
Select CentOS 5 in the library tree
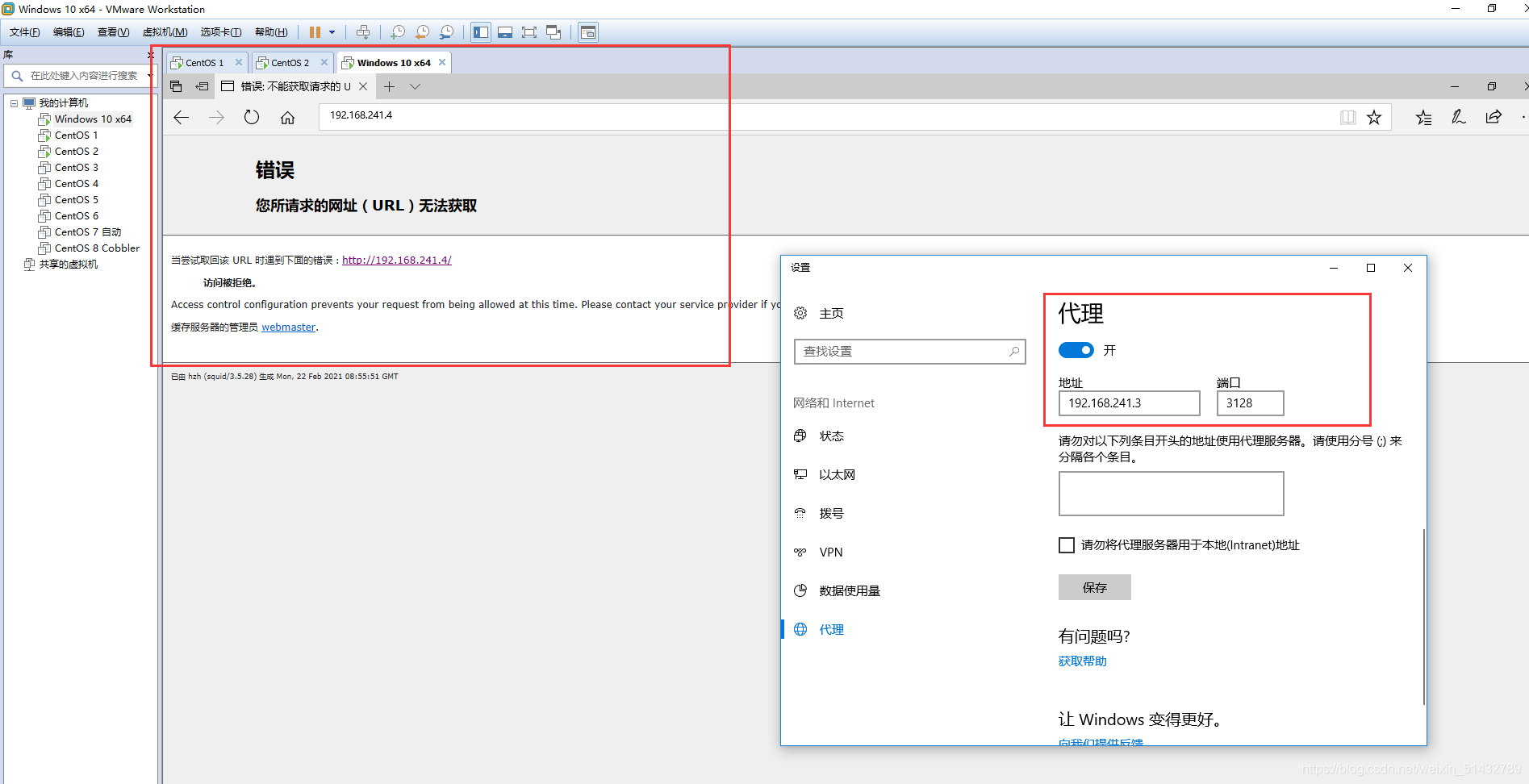(x=76, y=200)
